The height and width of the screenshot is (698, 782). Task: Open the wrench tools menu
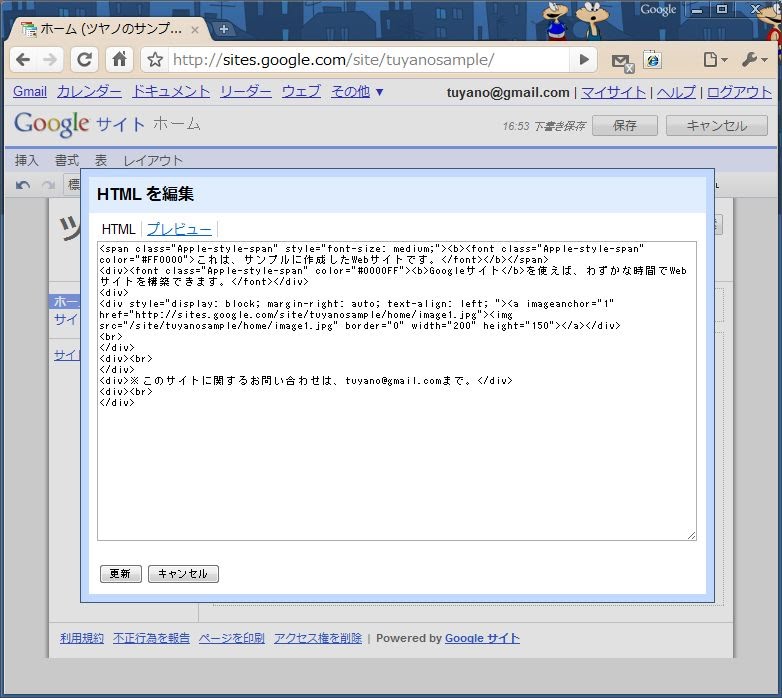[x=754, y=60]
